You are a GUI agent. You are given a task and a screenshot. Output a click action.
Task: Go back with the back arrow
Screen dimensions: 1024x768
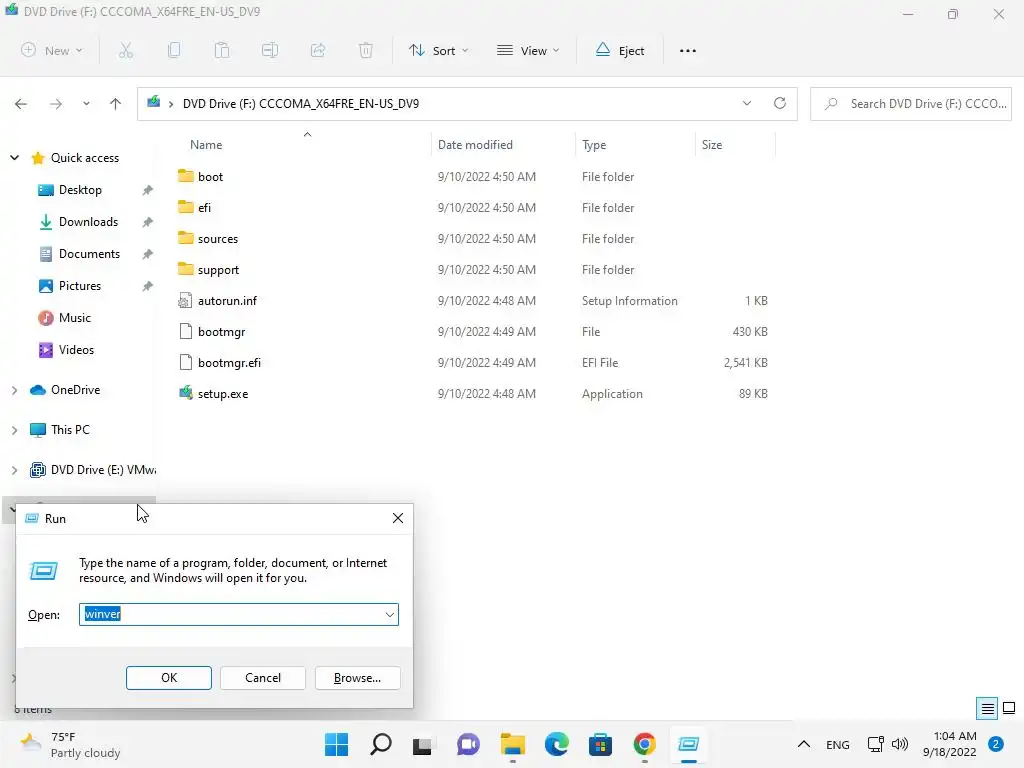(21, 103)
